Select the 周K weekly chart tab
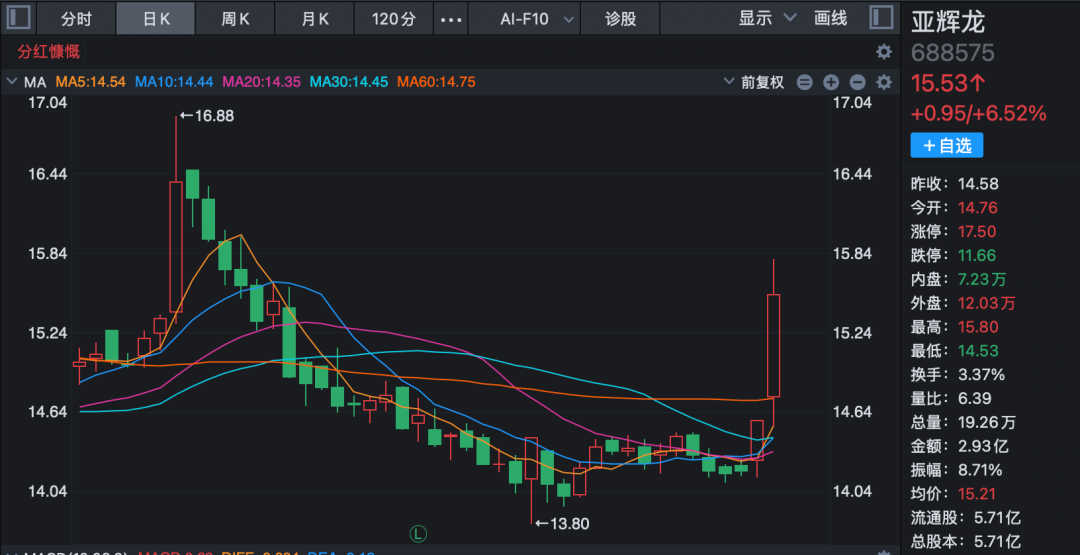 (x=236, y=19)
